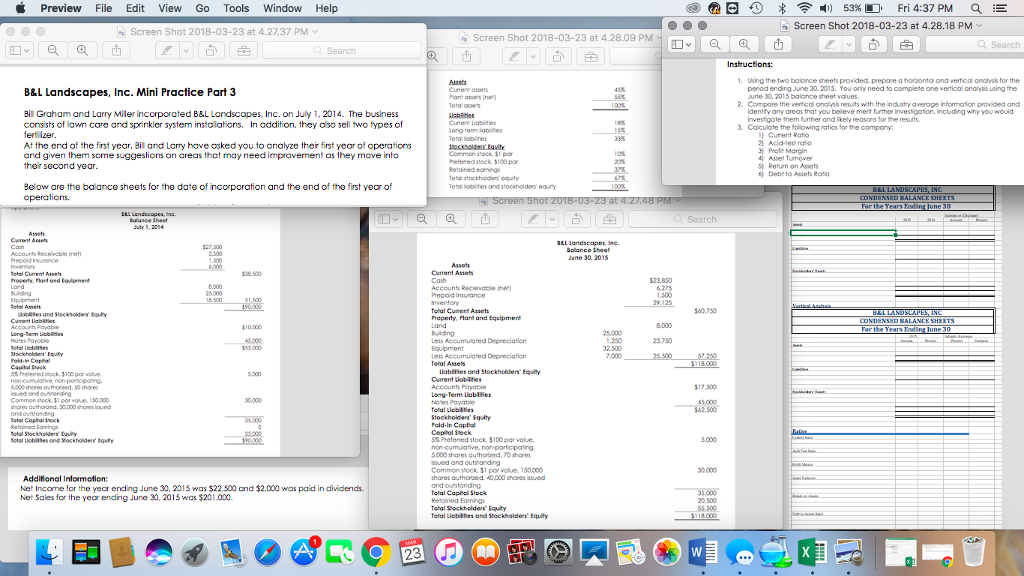This screenshot has height=576, width=1024.
Task: Open sidebar view menu in 4.27.48 PM window
Action: tap(388, 219)
